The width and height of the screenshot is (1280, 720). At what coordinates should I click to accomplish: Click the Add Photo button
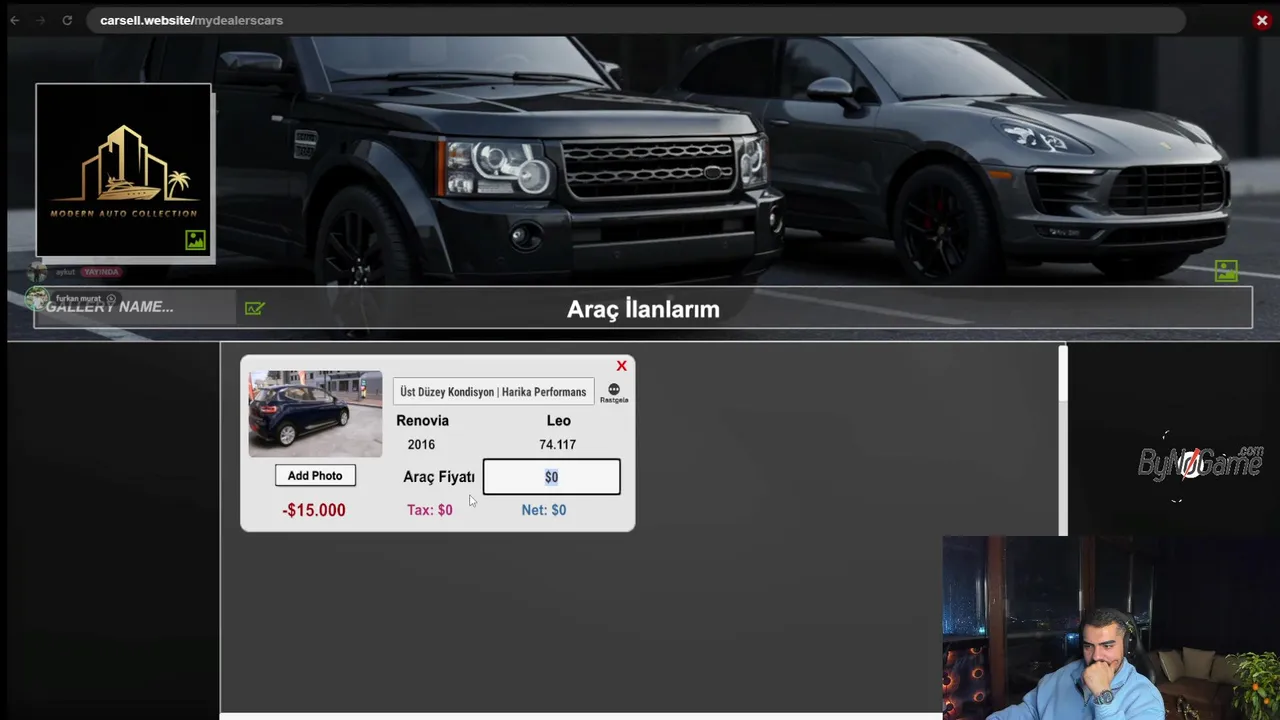315,476
